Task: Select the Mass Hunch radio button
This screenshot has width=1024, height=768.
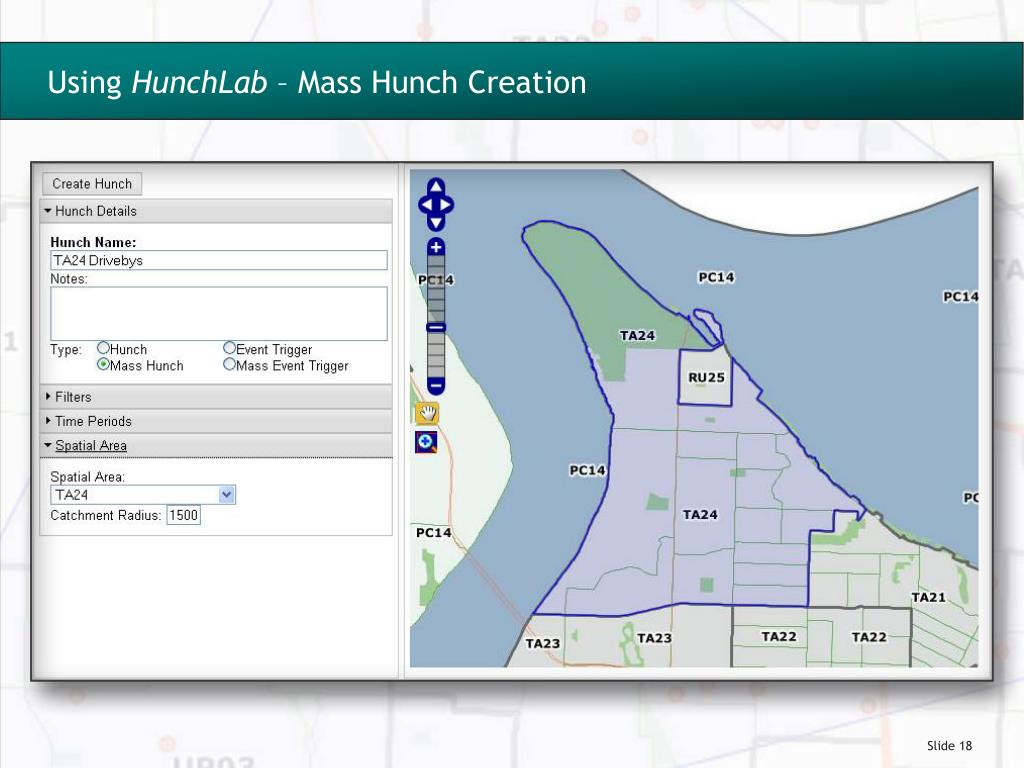Action: pyautogui.click(x=103, y=364)
